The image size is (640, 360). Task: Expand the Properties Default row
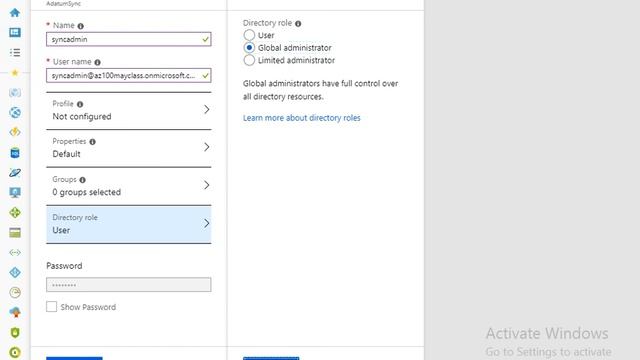129,148
